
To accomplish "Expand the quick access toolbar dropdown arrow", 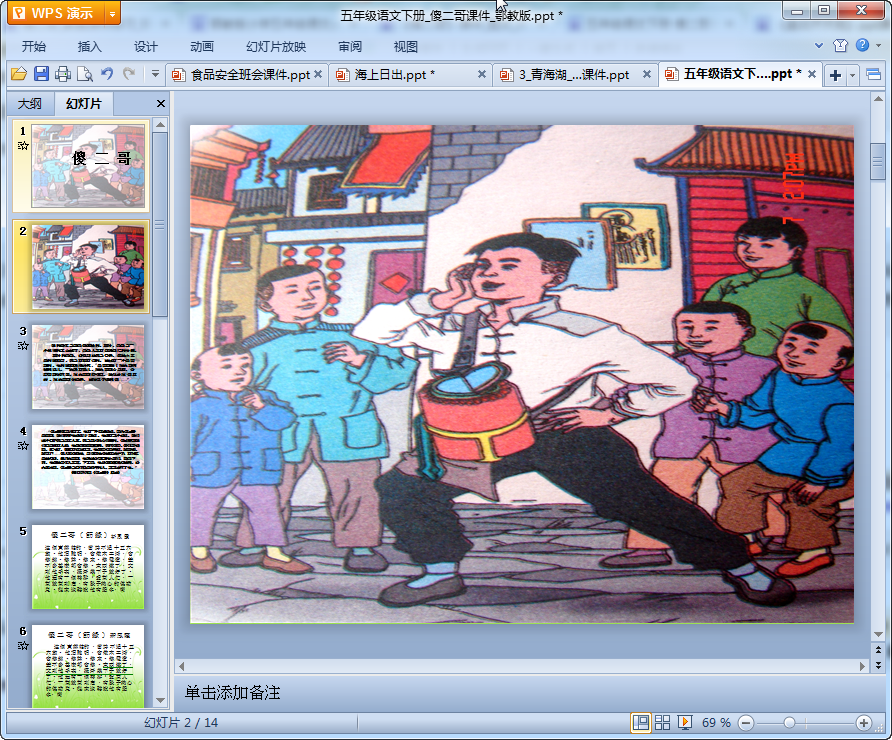I will click(155, 74).
